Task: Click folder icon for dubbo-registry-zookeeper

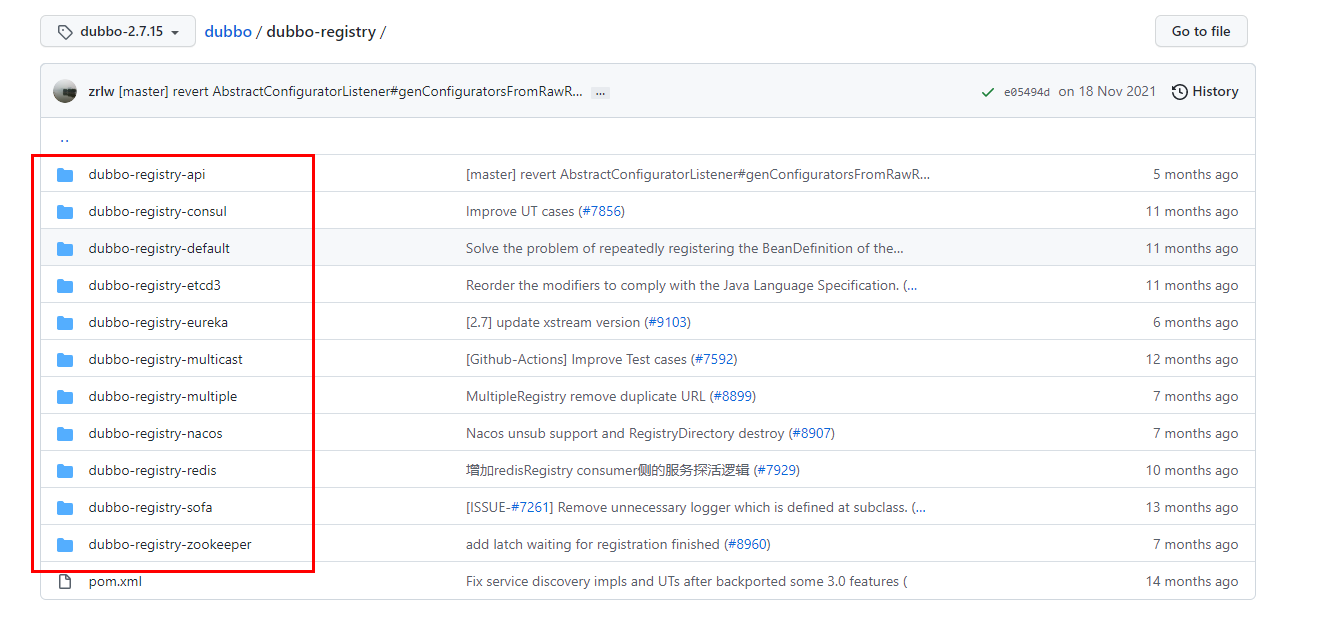Action: [65, 545]
